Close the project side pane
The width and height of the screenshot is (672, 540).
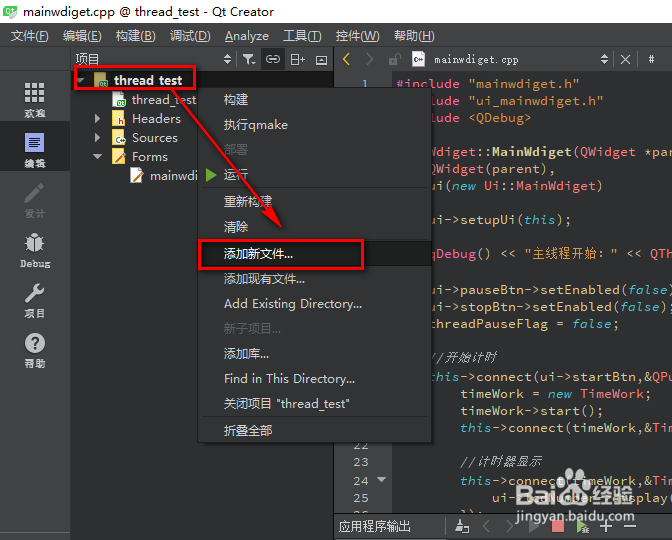coord(321,60)
